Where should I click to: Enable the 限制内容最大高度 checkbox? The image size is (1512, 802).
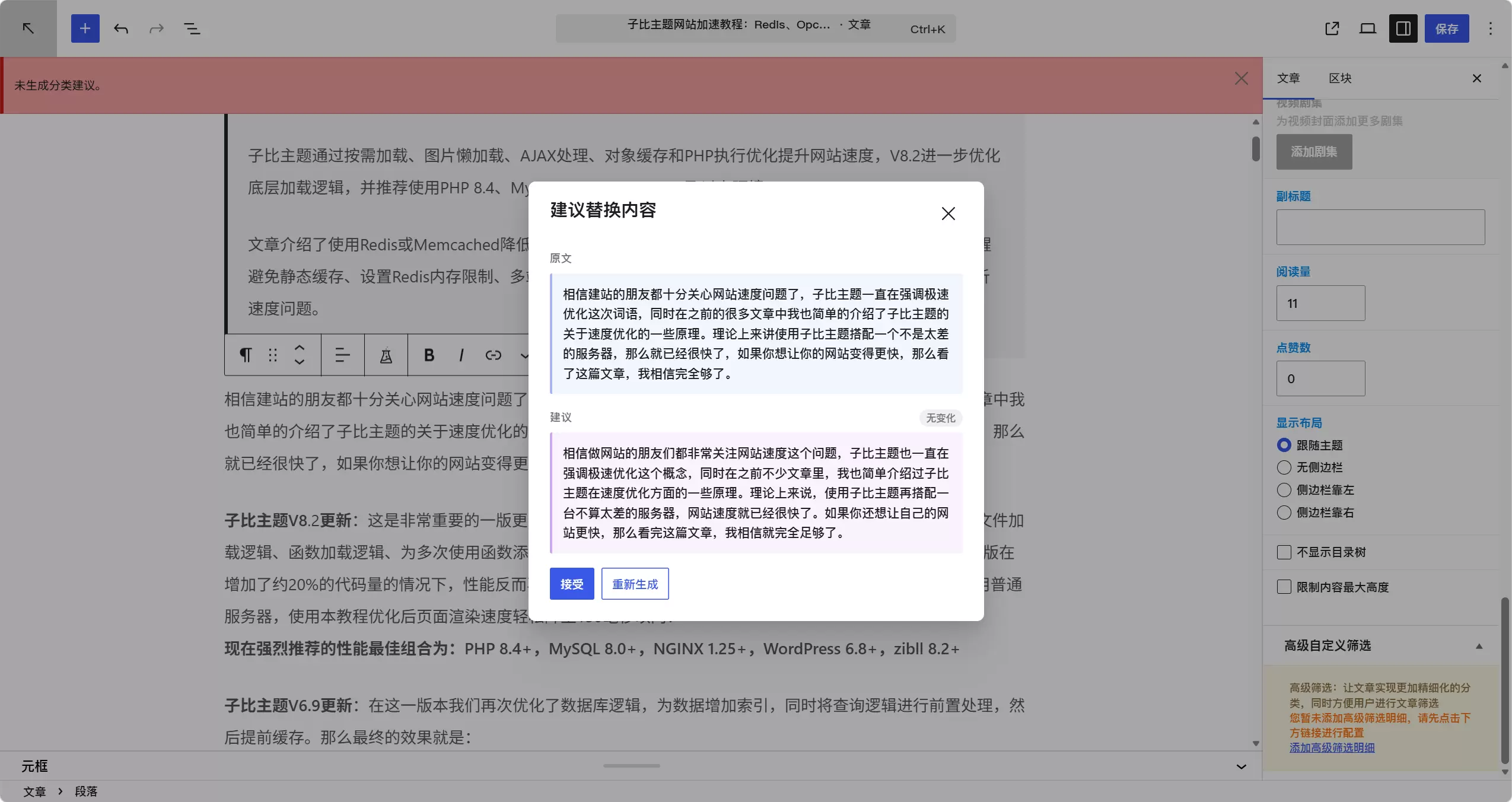(1284, 587)
